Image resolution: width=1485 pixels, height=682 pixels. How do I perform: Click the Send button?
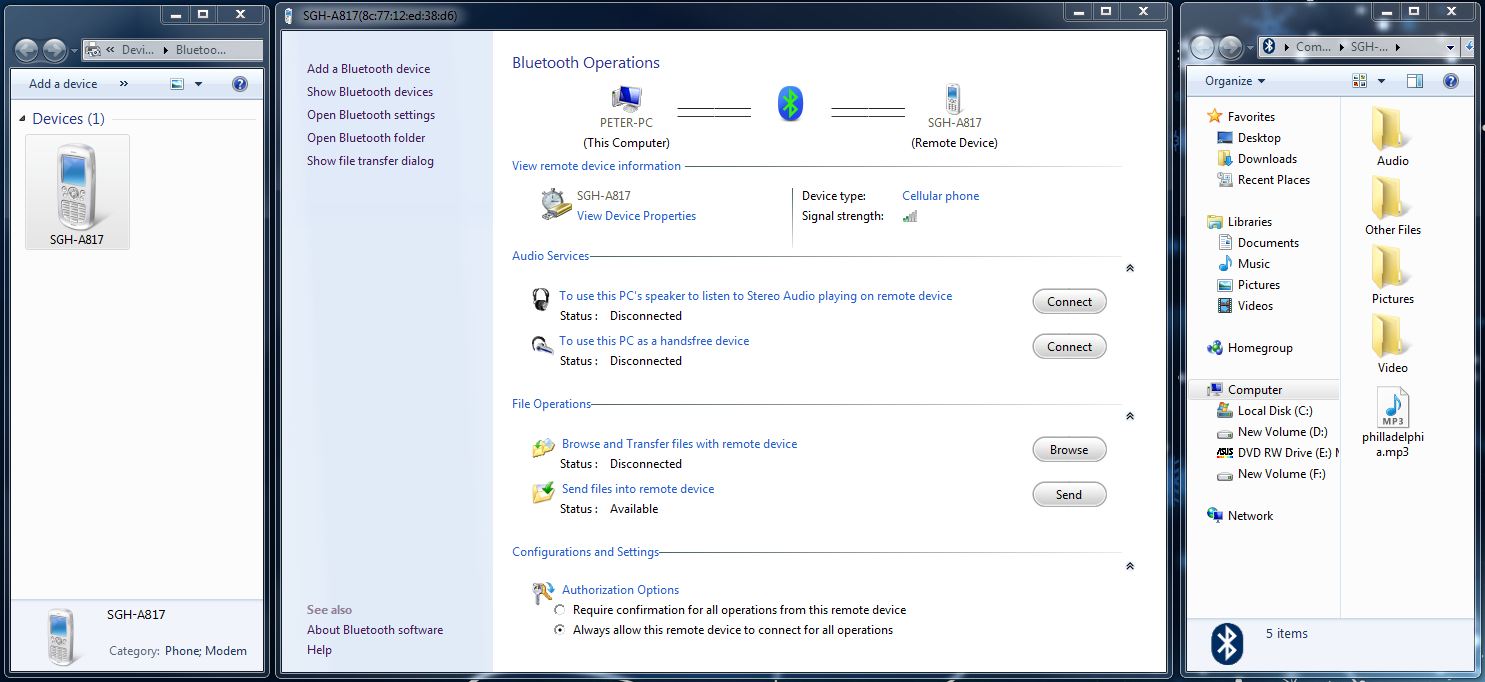pyautogui.click(x=1069, y=495)
